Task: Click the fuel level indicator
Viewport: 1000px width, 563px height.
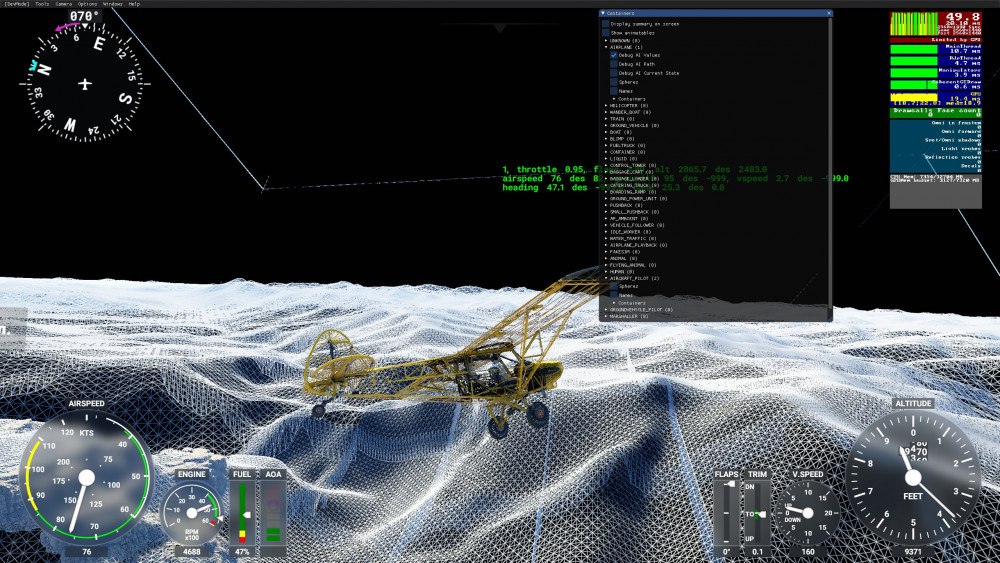Action: pyautogui.click(x=242, y=513)
